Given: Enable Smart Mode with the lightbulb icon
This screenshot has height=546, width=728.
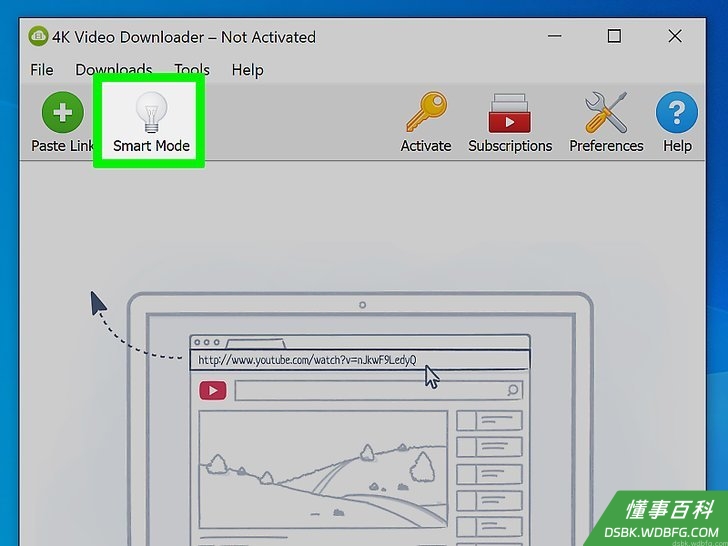Looking at the screenshot, I should point(151,112).
